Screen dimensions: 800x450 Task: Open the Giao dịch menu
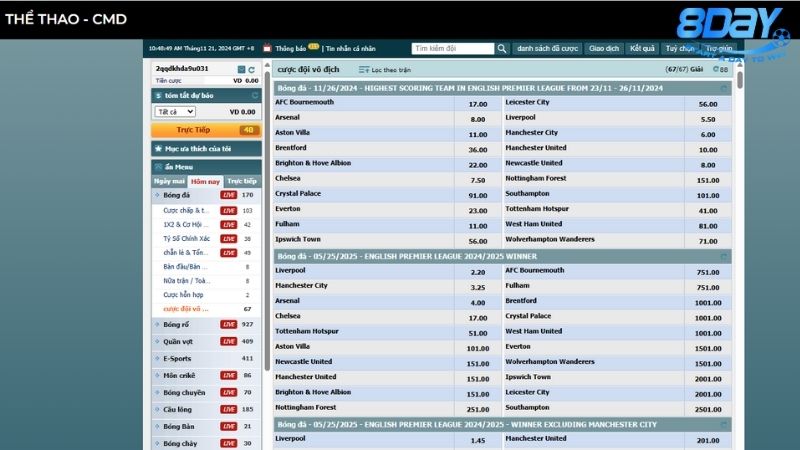(604, 48)
